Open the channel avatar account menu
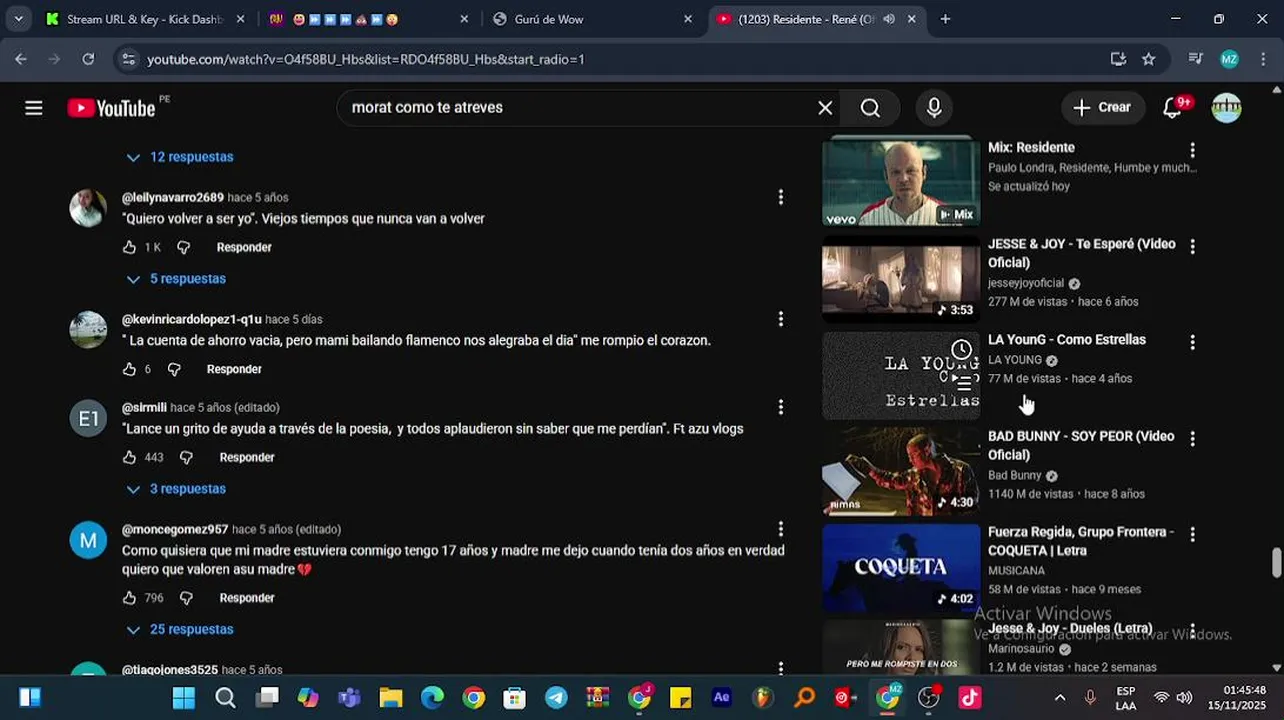Image resolution: width=1284 pixels, height=720 pixels. pyautogui.click(x=1226, y=108)
